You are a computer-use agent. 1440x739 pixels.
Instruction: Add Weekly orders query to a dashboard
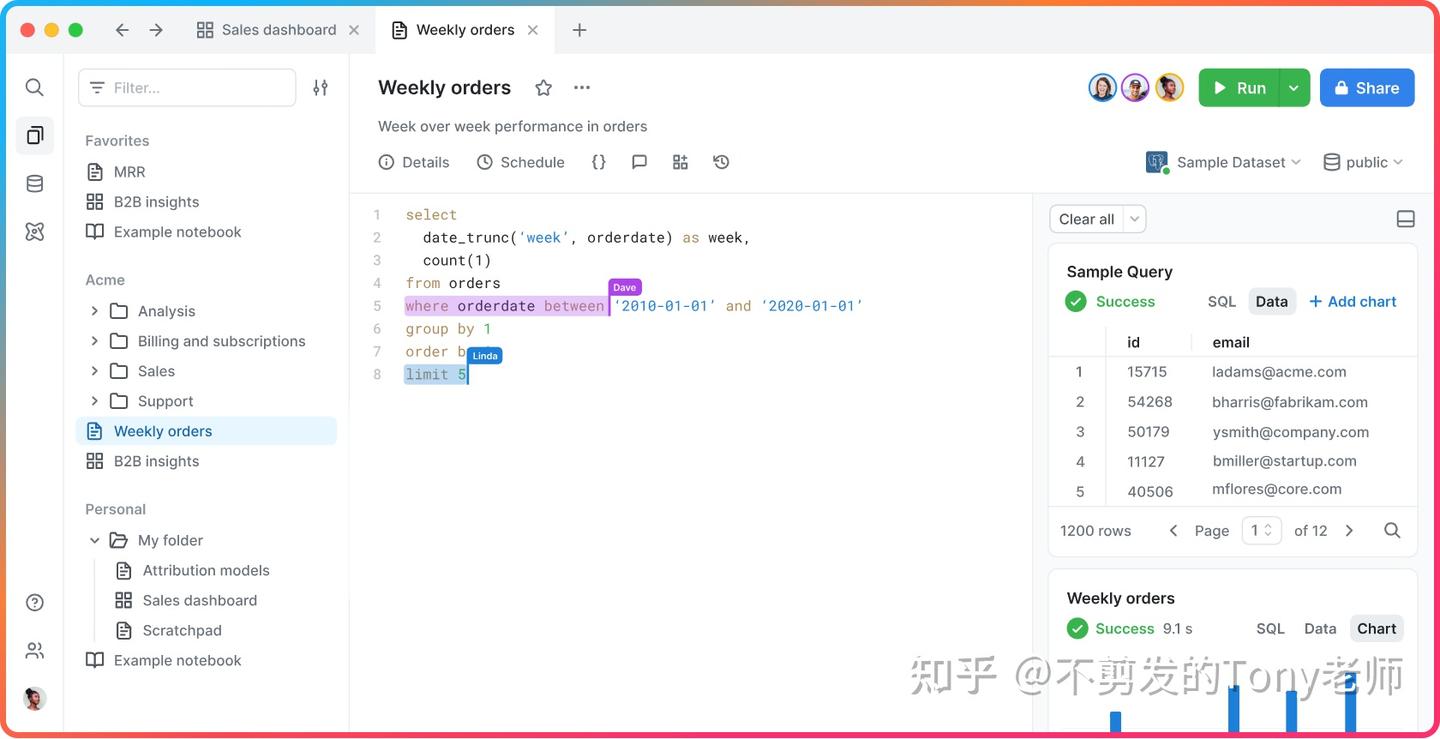680,161
